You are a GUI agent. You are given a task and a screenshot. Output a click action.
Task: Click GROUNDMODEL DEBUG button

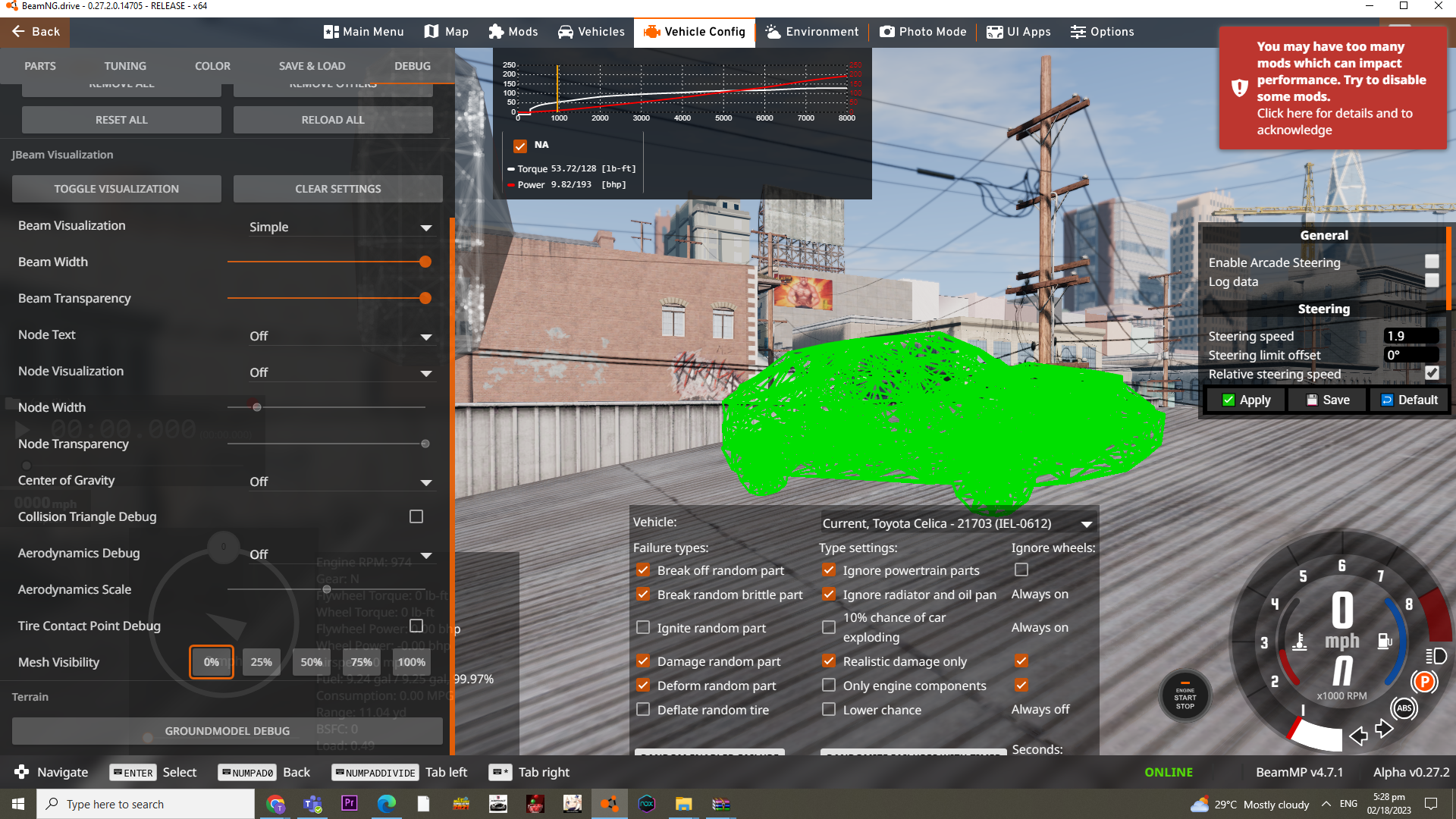pos(227,731)
